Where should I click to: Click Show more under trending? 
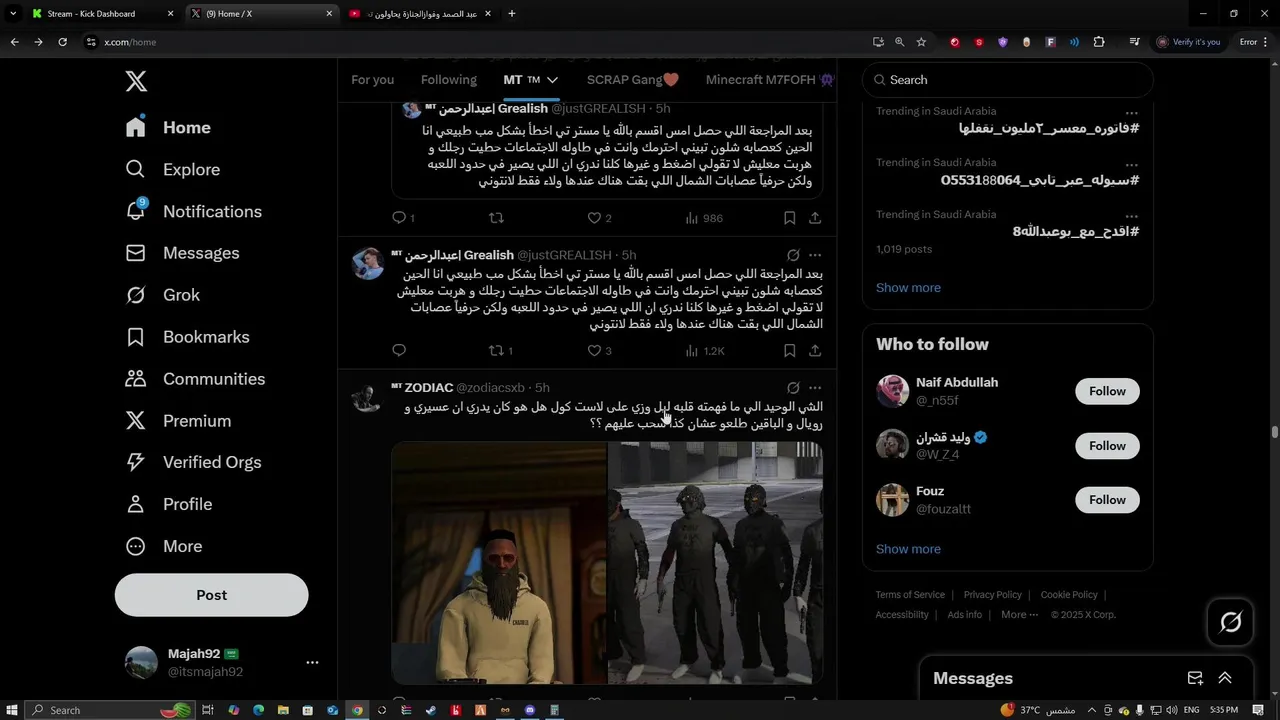tap(908, 288)
